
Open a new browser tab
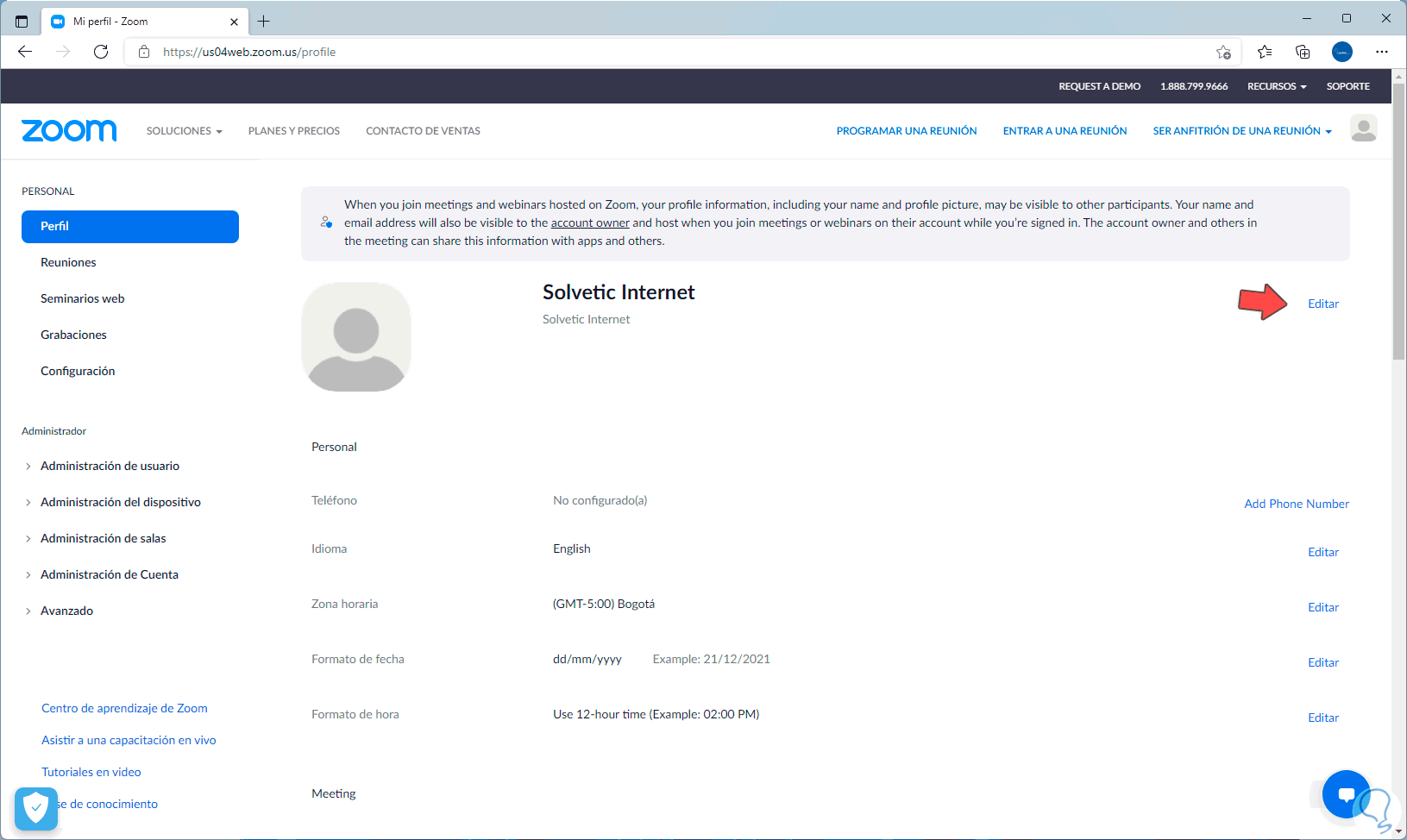tap(264, 22)
